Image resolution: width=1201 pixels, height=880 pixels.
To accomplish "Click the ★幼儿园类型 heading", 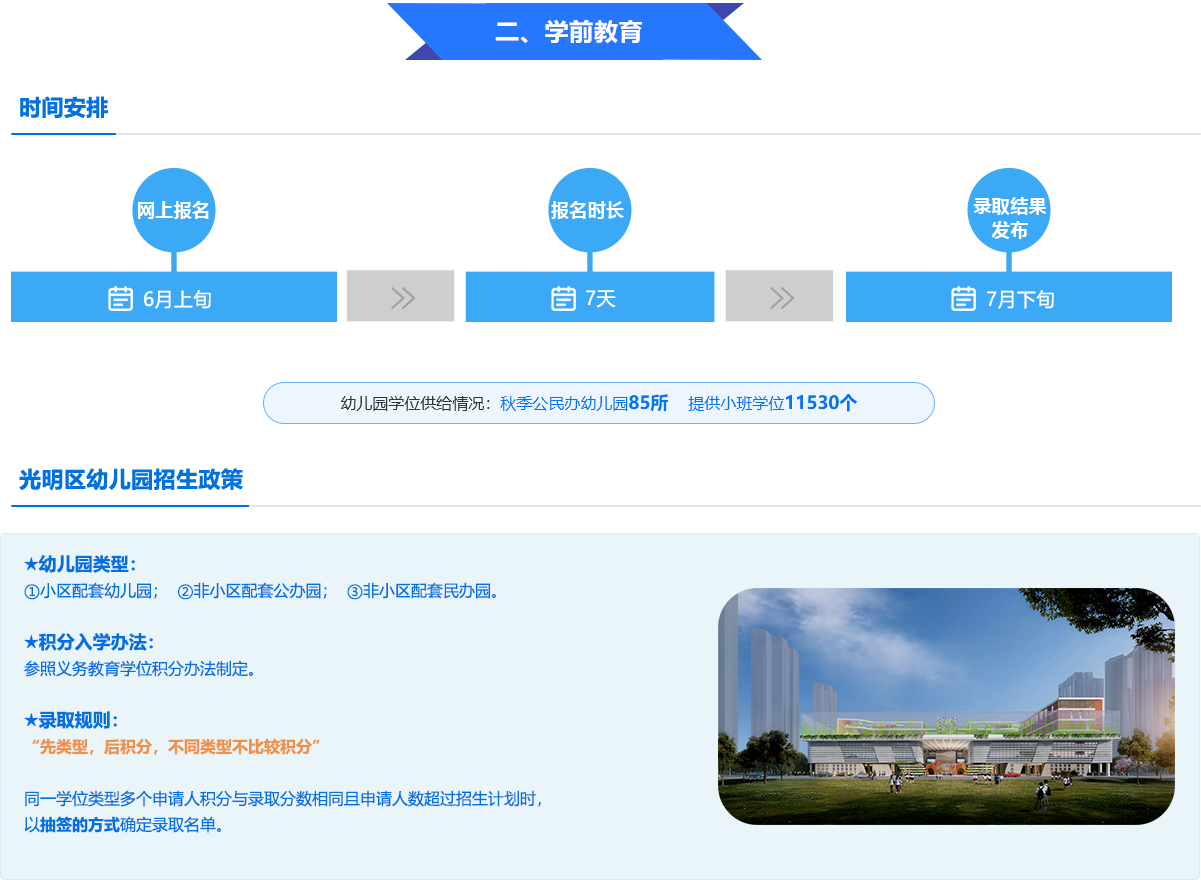I will pos(80,565).
